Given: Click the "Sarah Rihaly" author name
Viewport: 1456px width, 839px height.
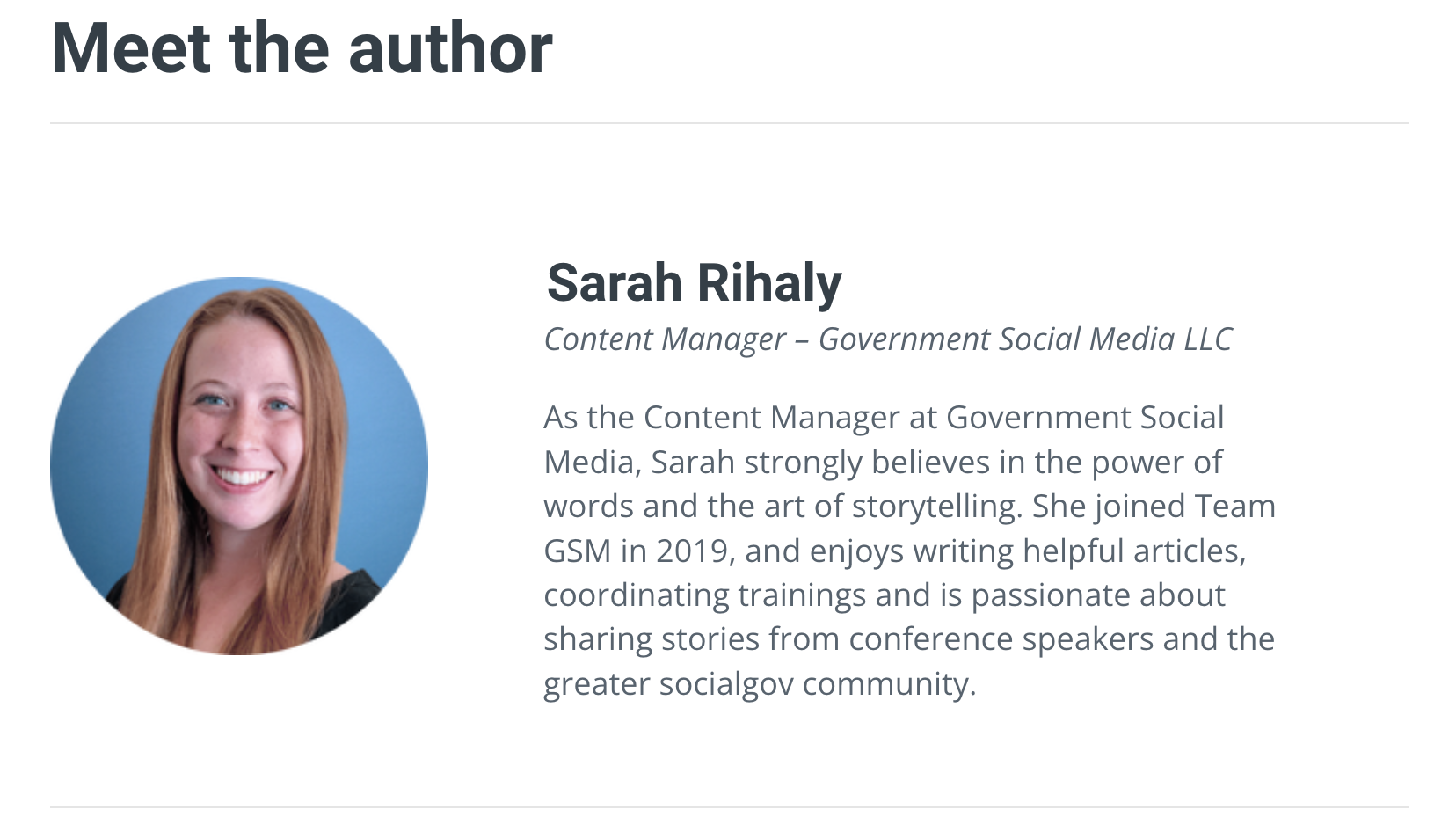Looking at the screenshot, I should [x=694, y=282].
